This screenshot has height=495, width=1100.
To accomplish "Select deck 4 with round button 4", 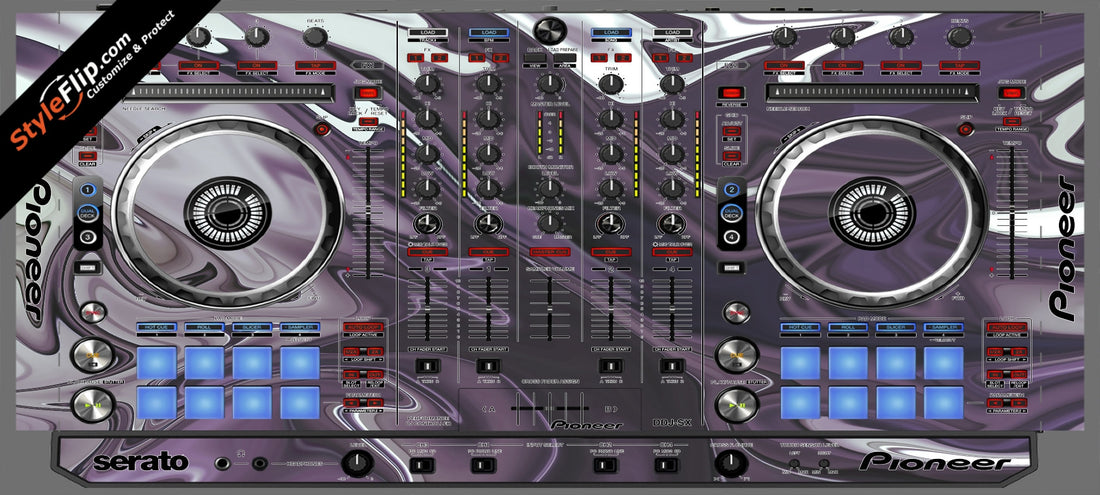I will pyautogui.click(x=731, y=238).
